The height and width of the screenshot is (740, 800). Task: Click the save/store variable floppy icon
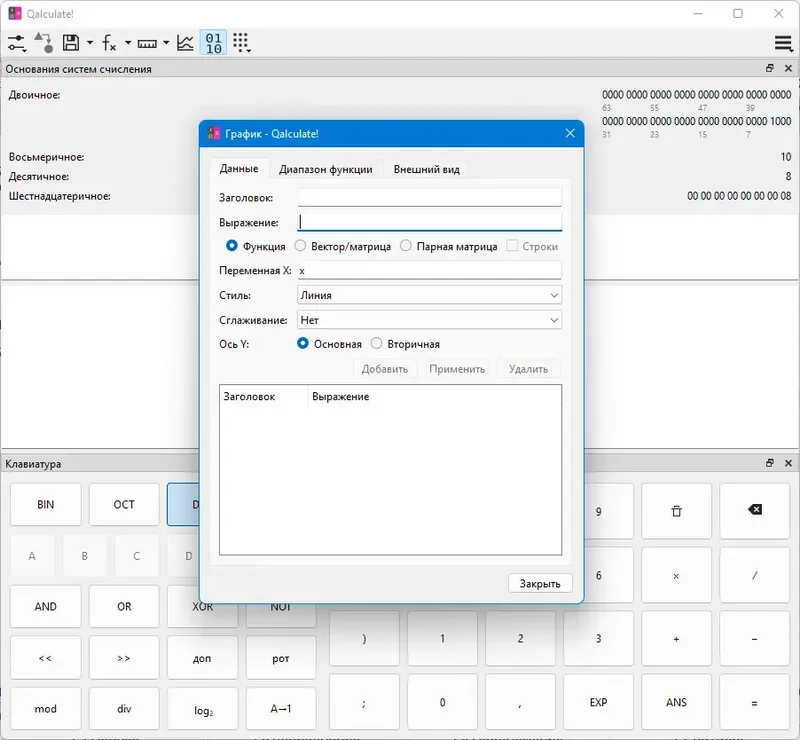(70, 42)
